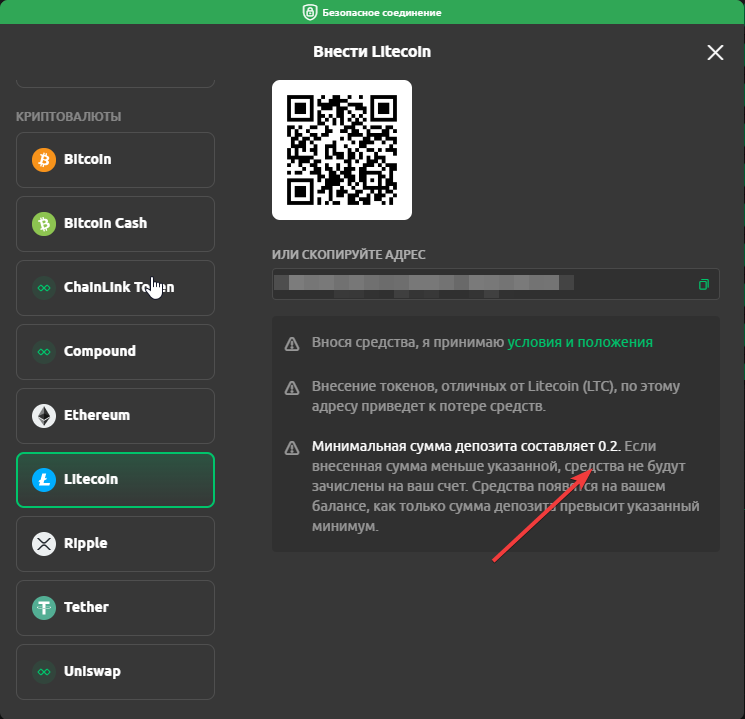Copy the deposit address with the copy icon
Screen dimensions: 745x719
(704, 284)
